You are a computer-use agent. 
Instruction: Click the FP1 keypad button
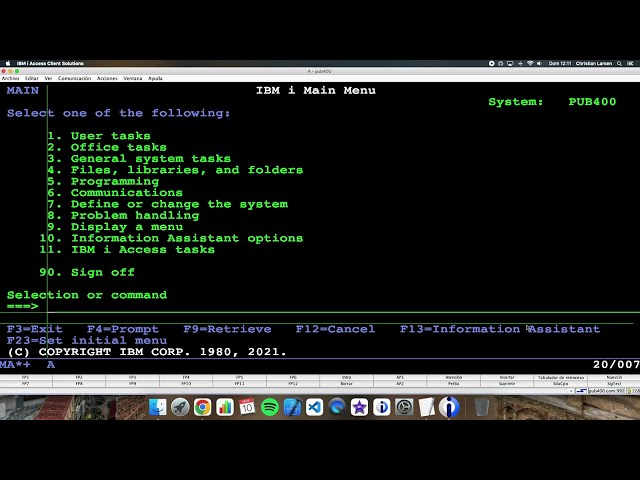click(x=26, y=378)
